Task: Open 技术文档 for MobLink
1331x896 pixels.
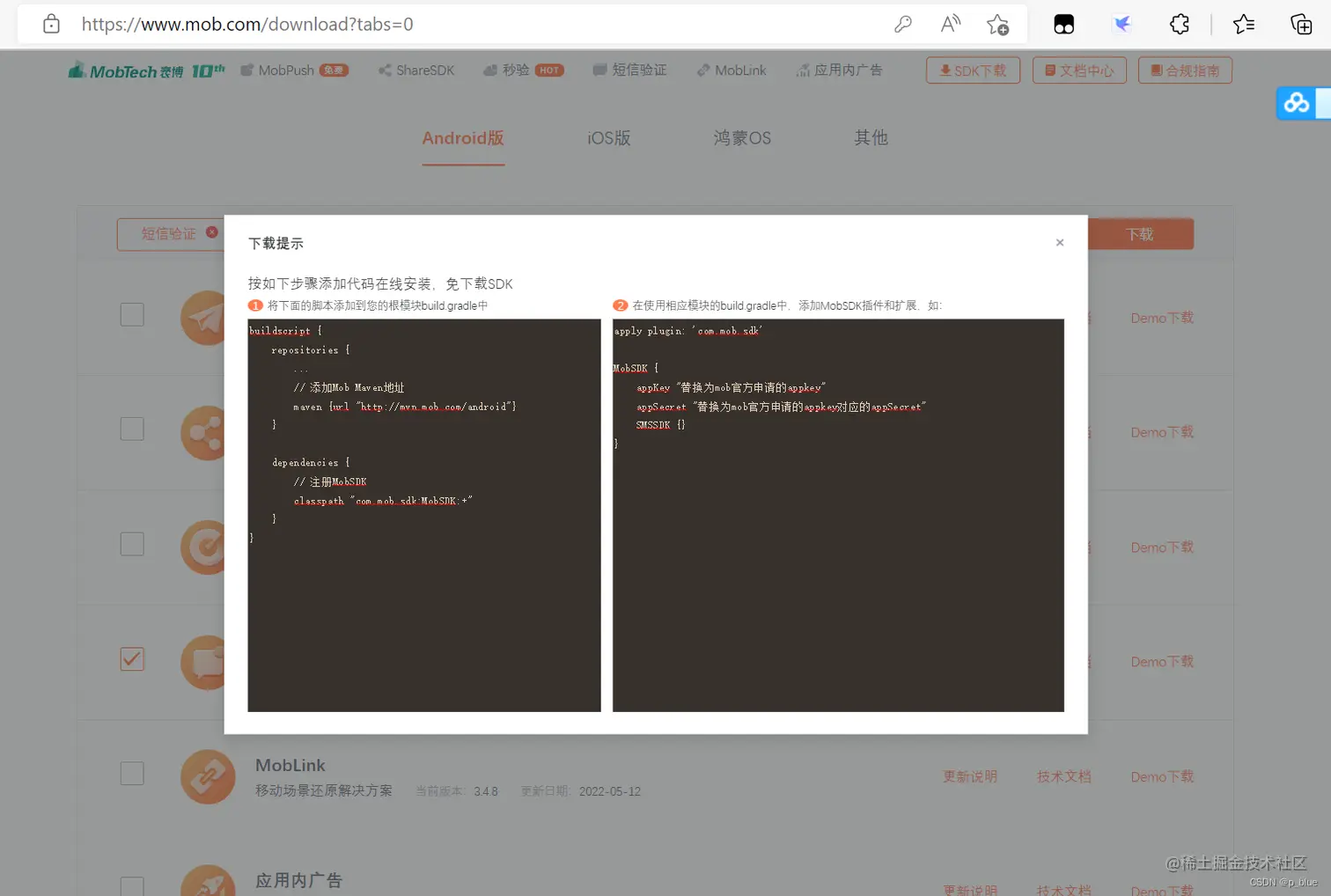Action: coord(1063,776)
